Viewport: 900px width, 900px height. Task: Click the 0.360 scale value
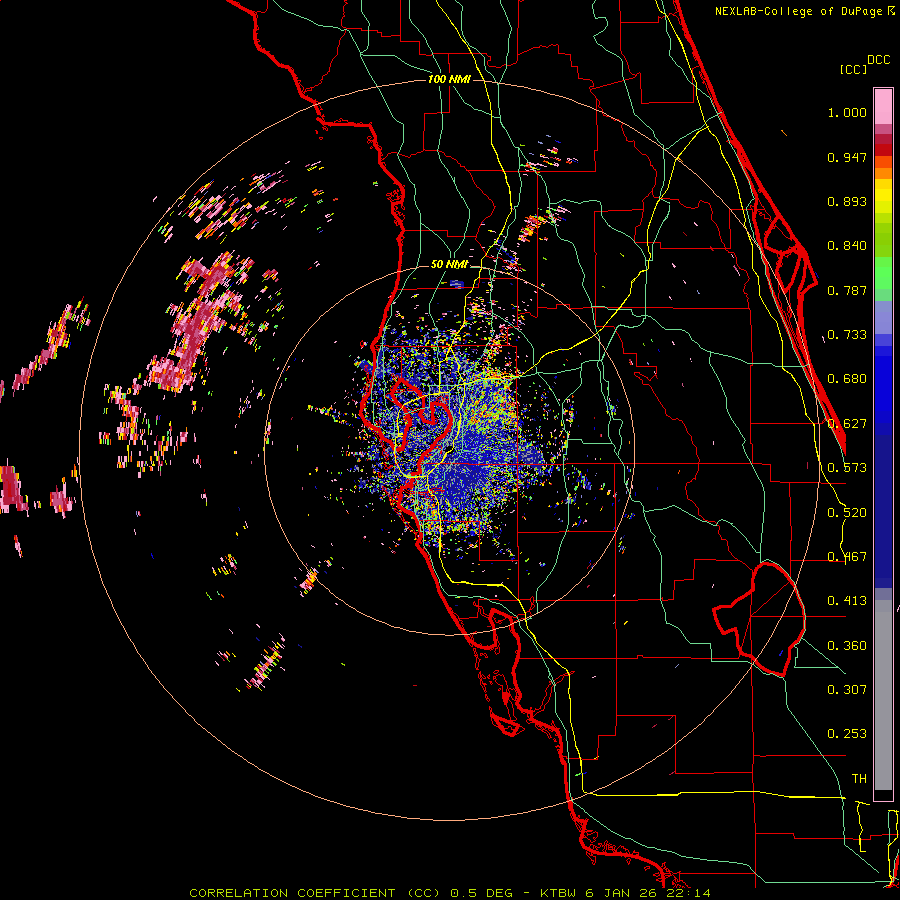click(x=847, y=646)
